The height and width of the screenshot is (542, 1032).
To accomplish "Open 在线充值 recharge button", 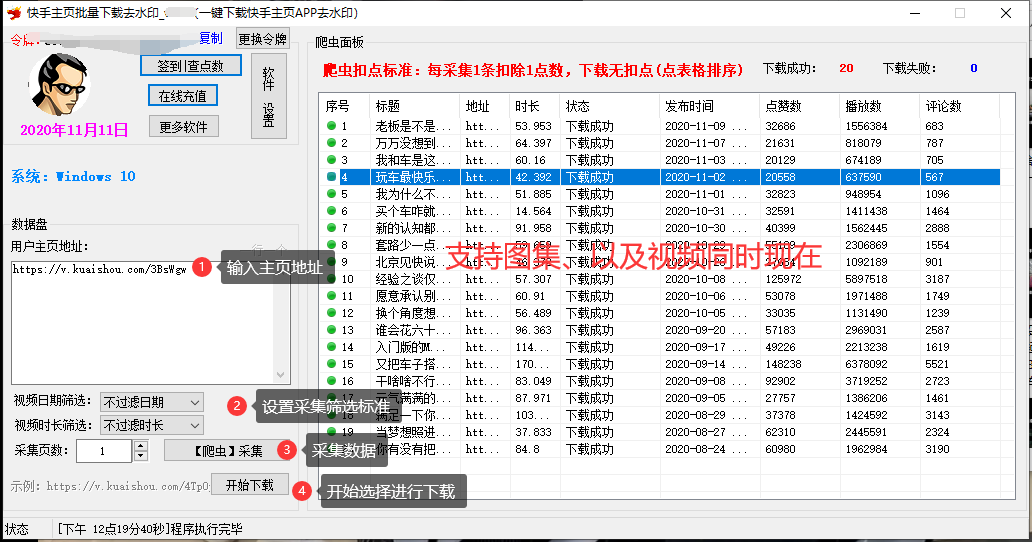I will pyautogui.click(x=183, y=96).
